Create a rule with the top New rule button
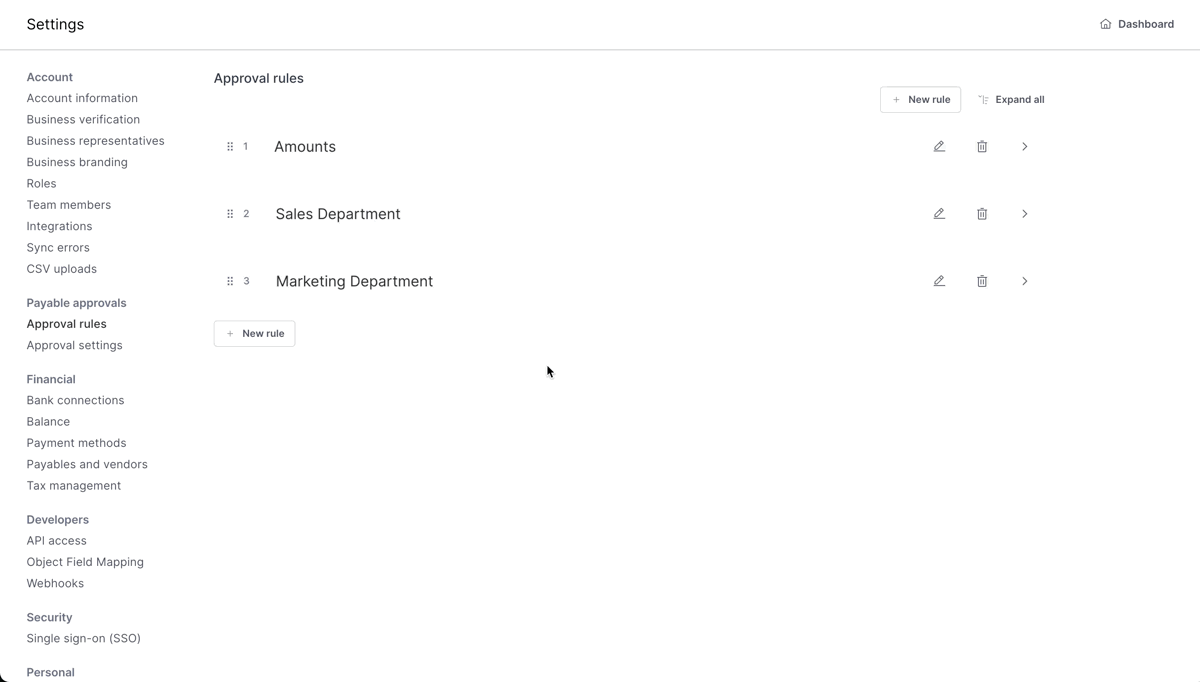The image size is (1200, 682). pos(920,99)
